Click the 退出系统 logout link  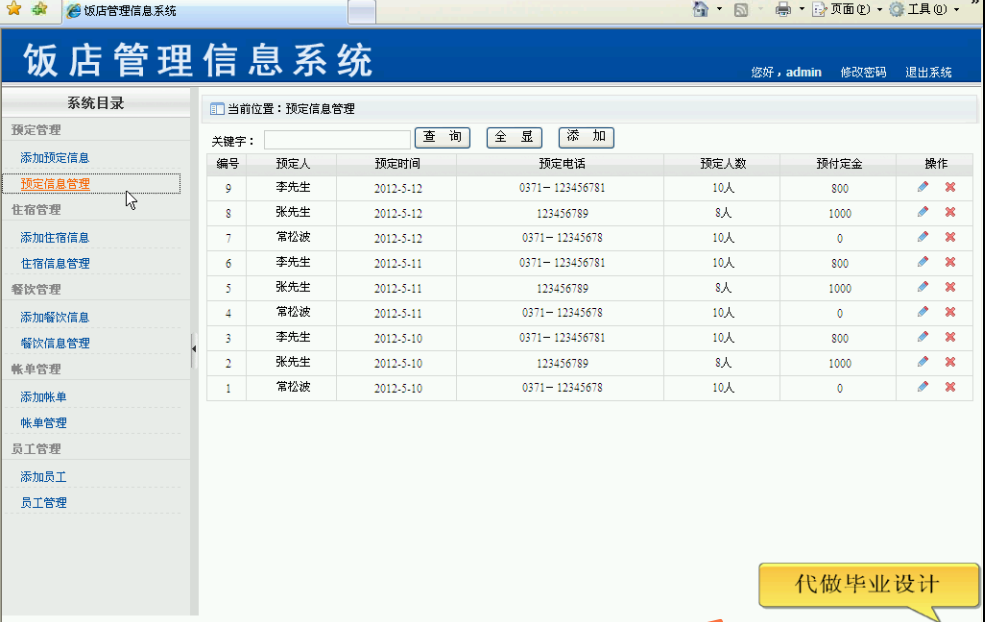pyautogui.click(x=928, y=72)
